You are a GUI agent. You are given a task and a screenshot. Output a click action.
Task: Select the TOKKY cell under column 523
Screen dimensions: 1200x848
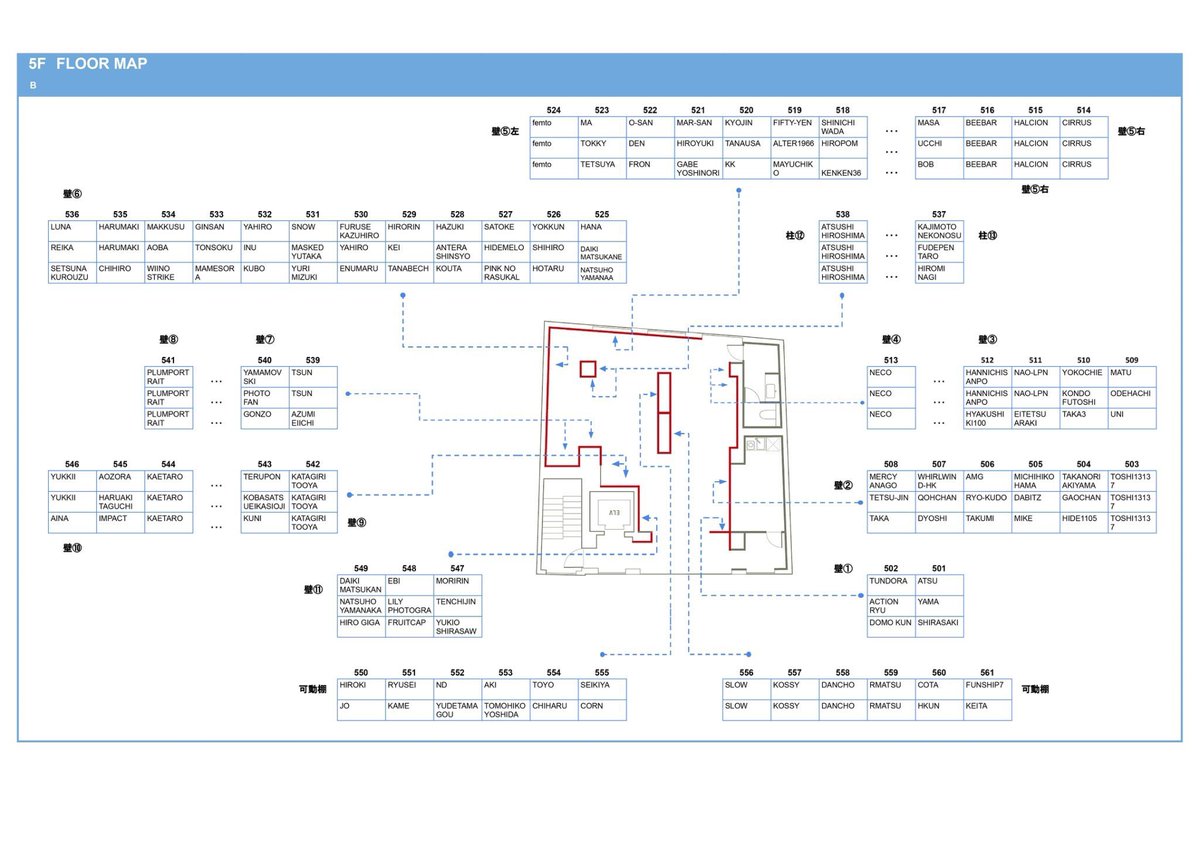click(x=603, y=148)
